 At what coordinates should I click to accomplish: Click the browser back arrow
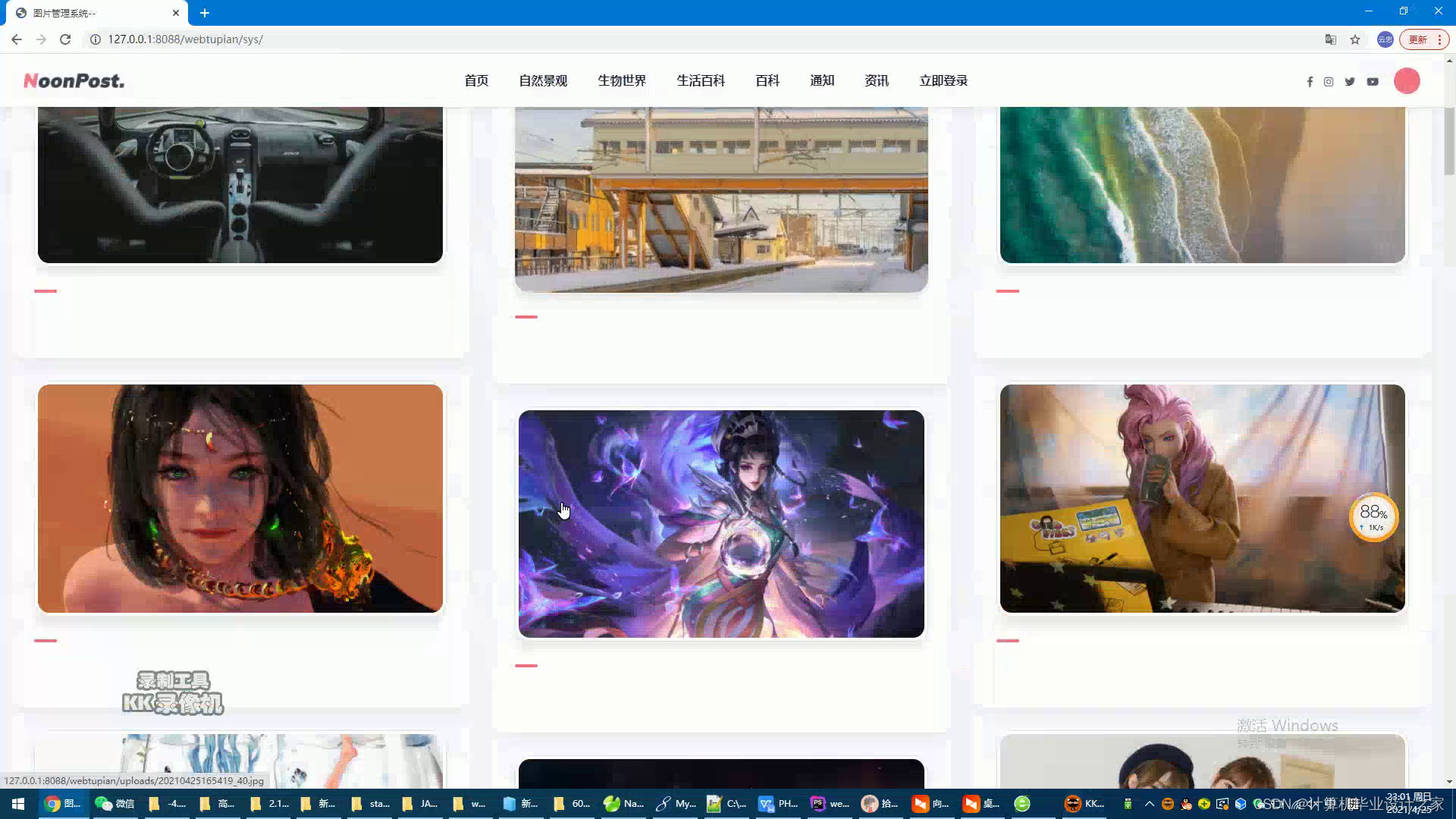click(x=17, y=39)
